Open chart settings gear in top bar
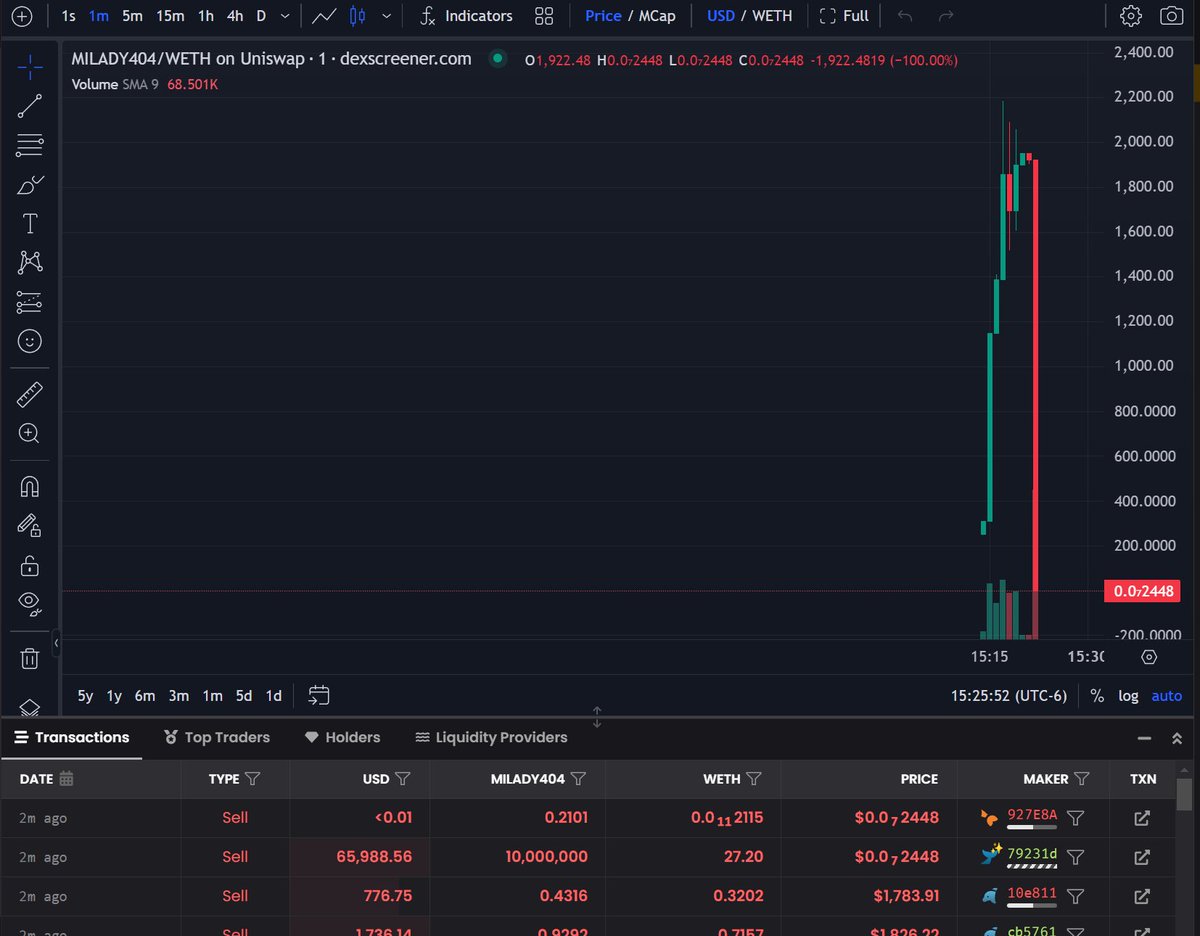 coord(1131,16)
